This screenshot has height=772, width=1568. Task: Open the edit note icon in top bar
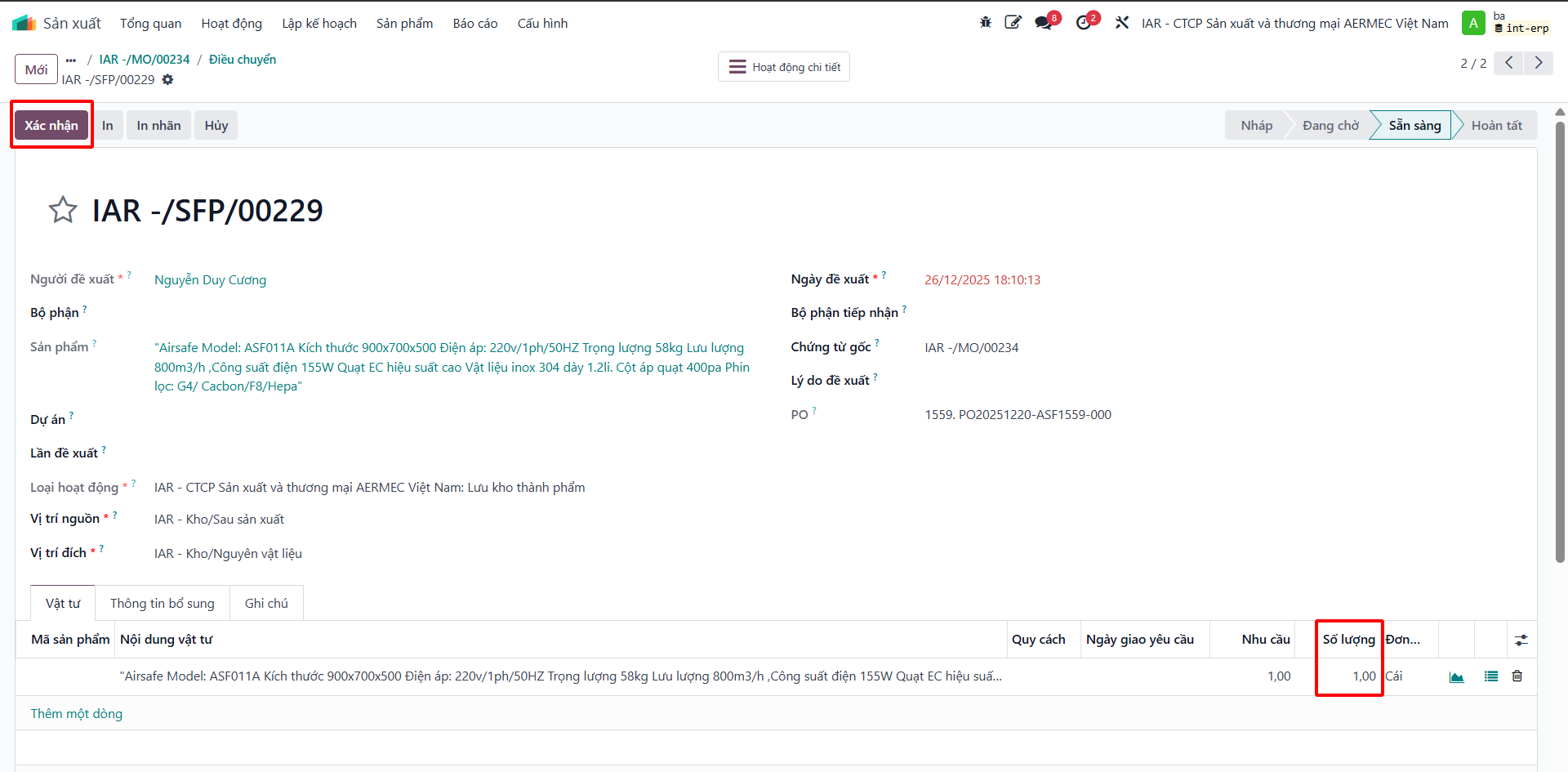coord(1013,23)
